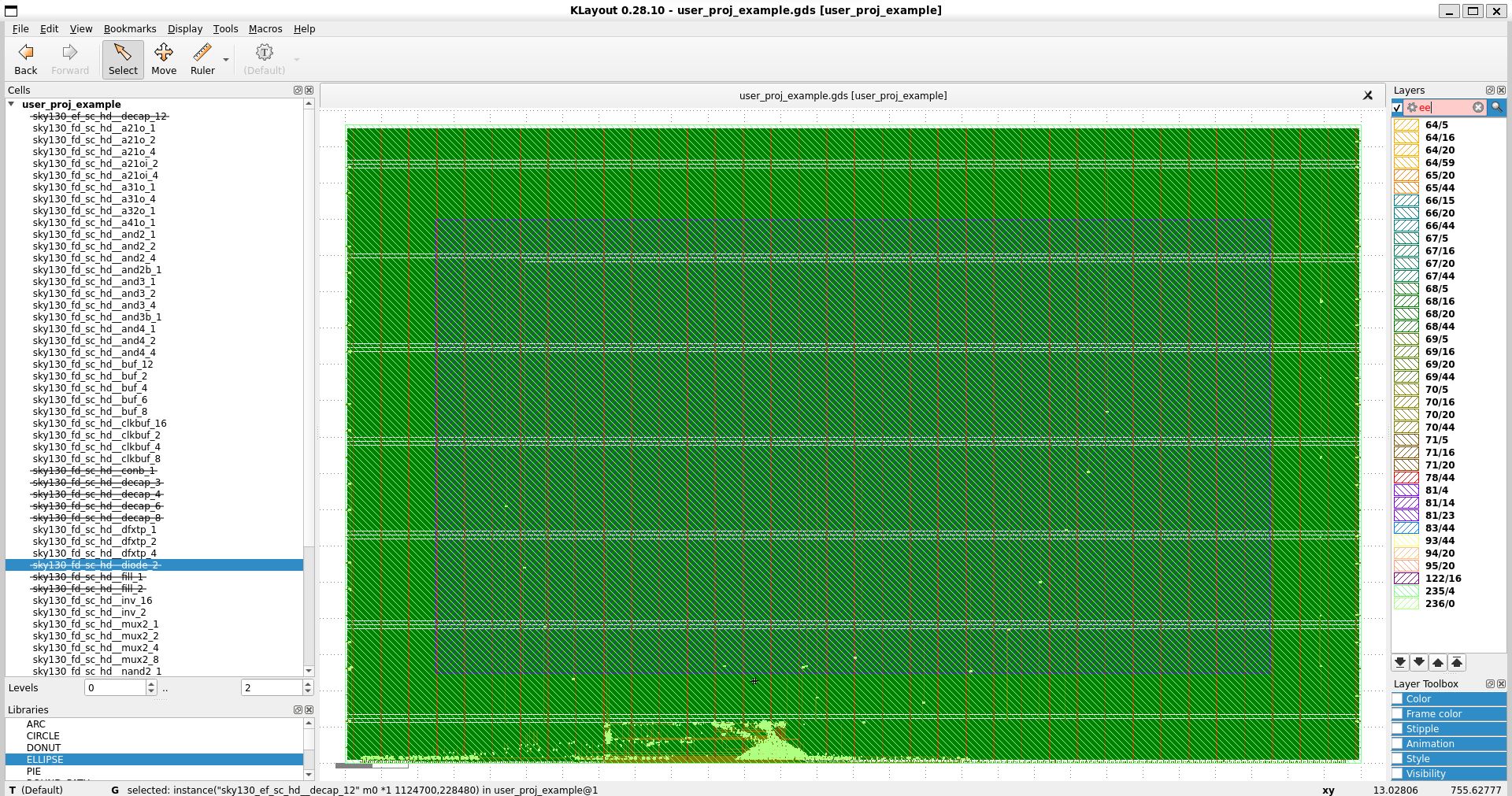The width and height of the screenshot is (1512, 796).
Task: Increase the upper Levels value
Action: pos(308,684)
